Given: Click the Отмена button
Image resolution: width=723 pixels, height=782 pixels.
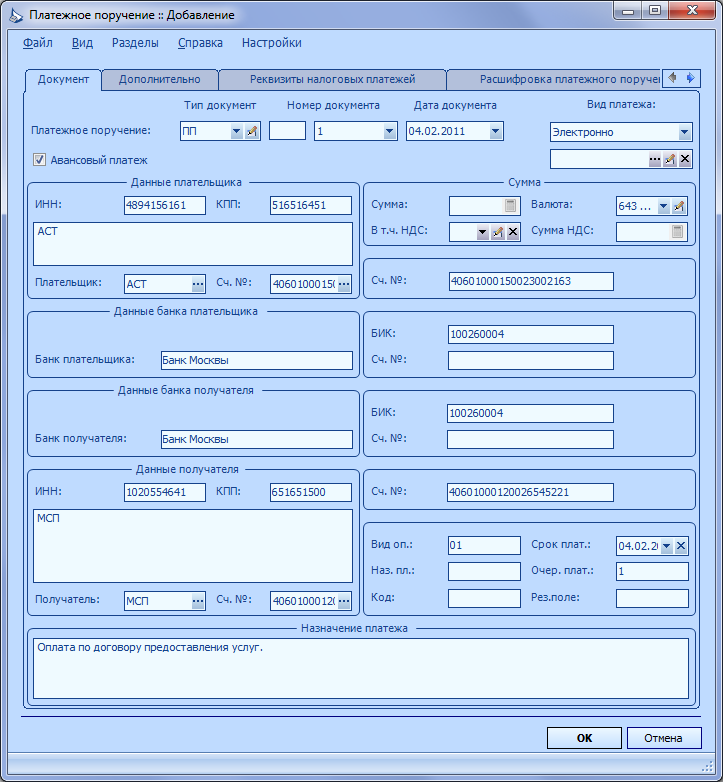Looking at the screenshot, I should [x=664, y=738].
